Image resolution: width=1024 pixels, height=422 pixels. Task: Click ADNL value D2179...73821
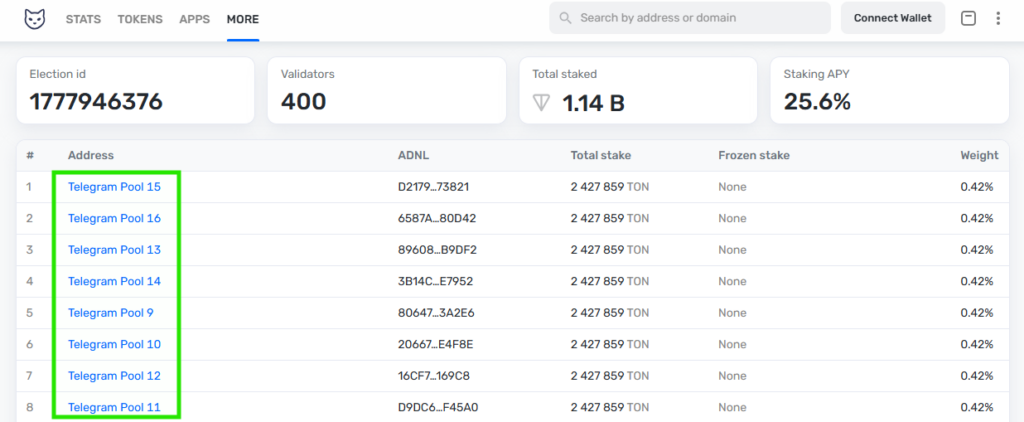434,187
